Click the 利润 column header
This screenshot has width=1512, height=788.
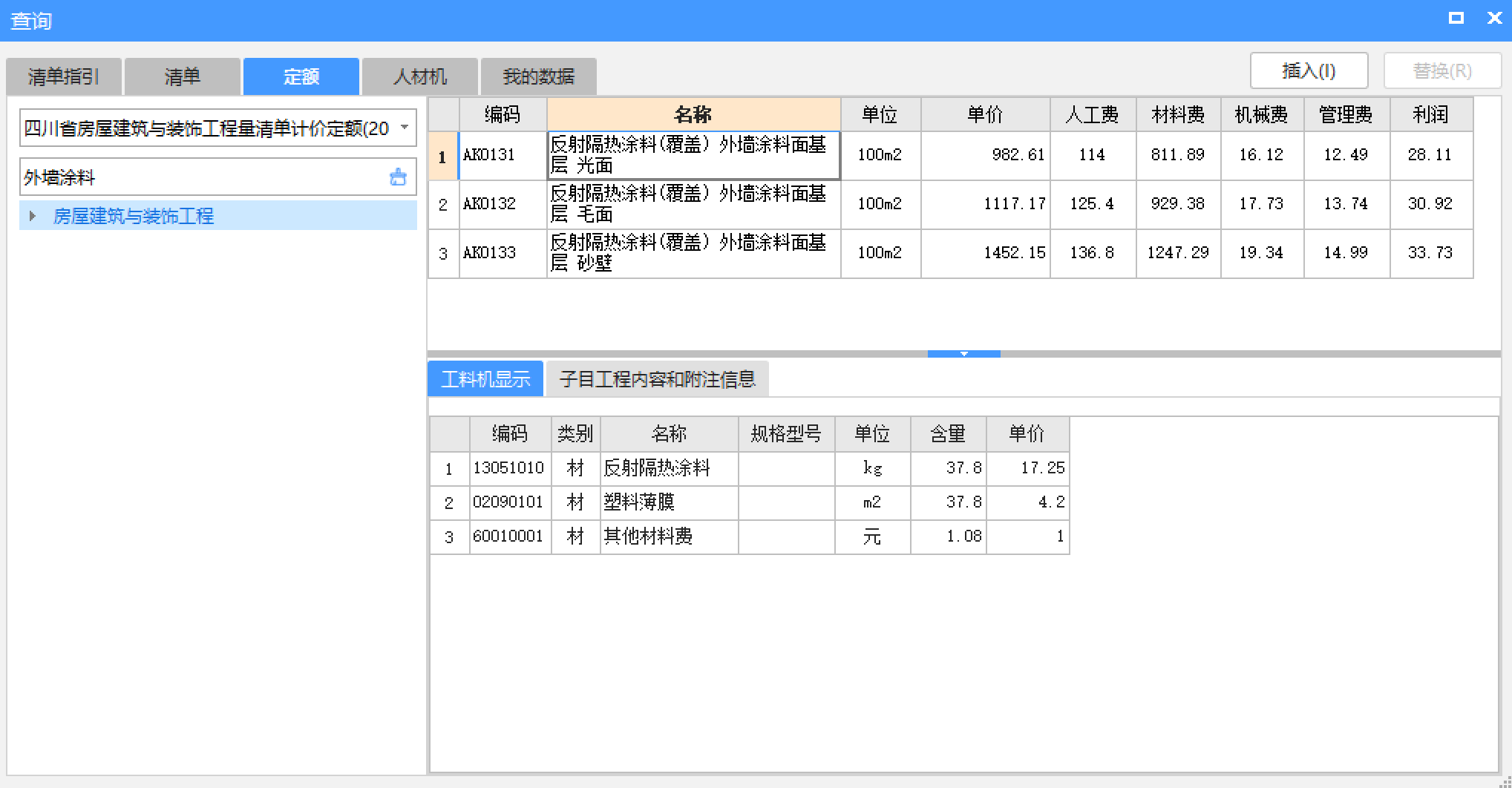pos(1431,114)
